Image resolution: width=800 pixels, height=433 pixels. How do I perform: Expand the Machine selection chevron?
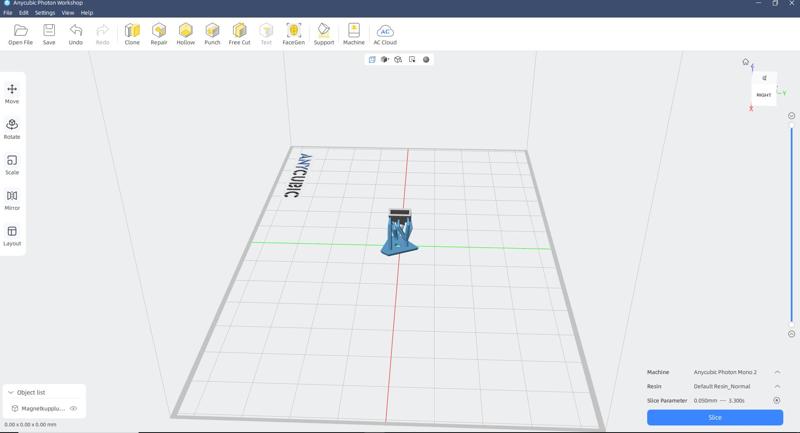click(x=777, y=372)
